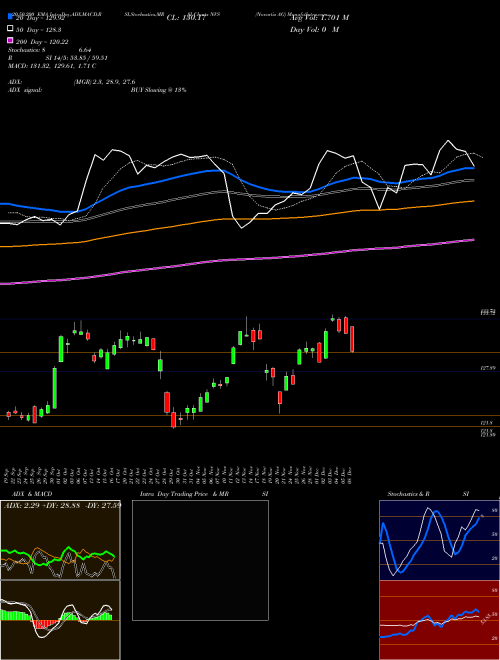
Task: Click the 'SI 14/3: 33.85 / 59.51' reading
Action: click(x=77, y=58)
